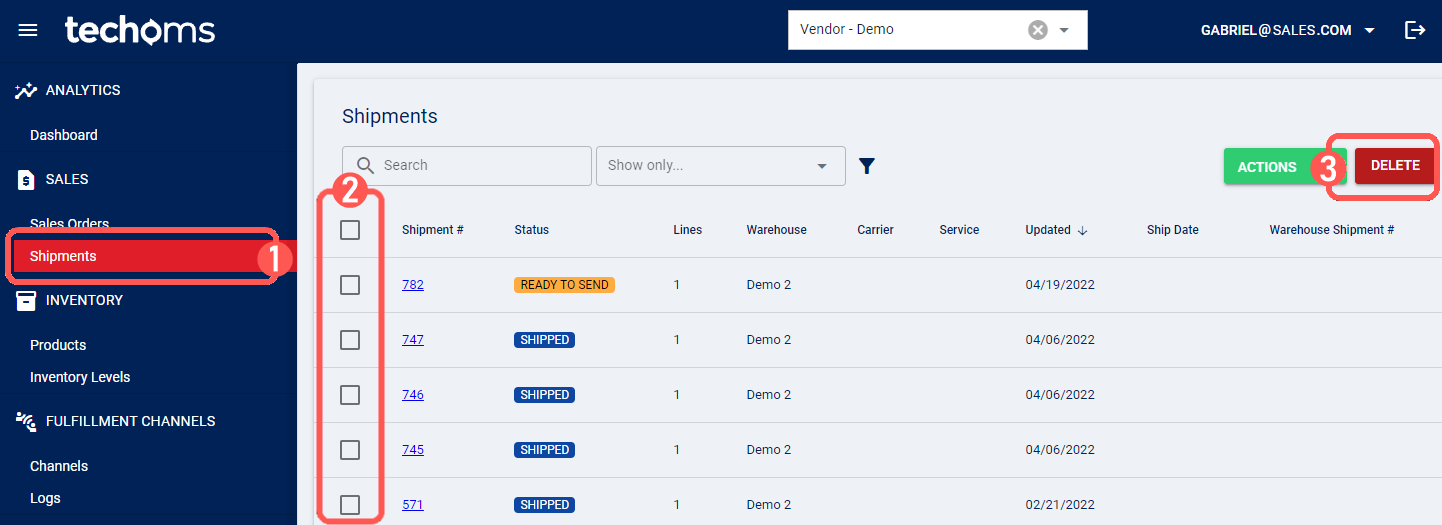Click the funnel filter icon
Screen dimensions: 1442x525
(867, 166)
